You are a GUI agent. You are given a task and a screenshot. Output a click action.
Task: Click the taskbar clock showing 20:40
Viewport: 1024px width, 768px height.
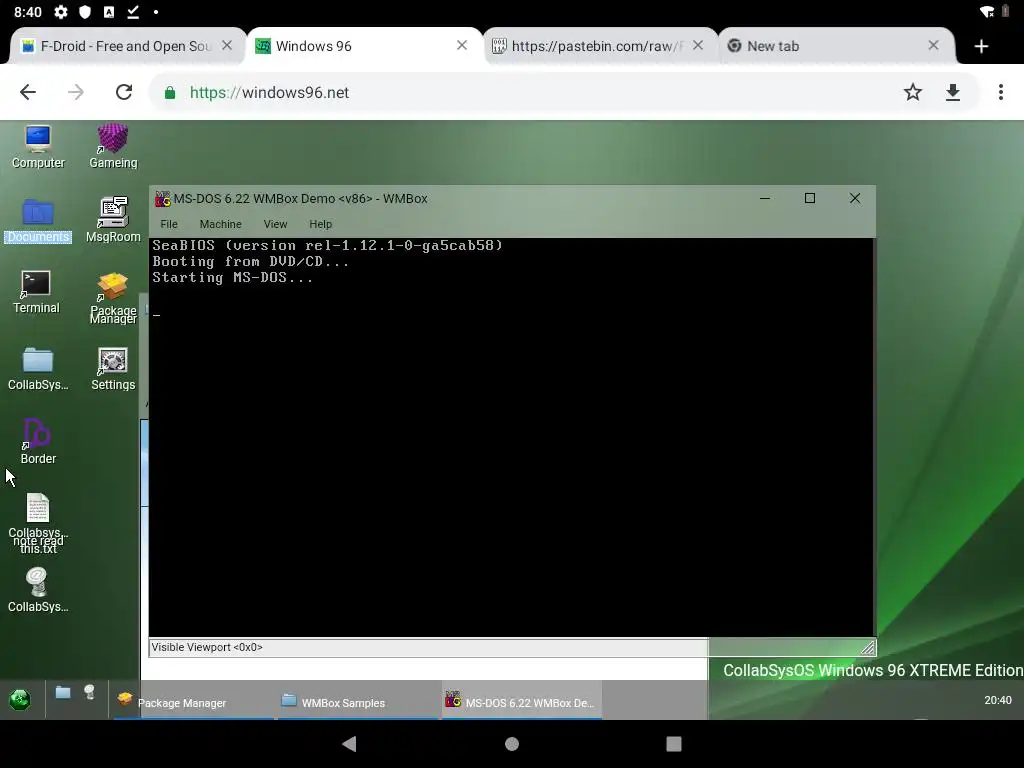click(x=998, y=700)
